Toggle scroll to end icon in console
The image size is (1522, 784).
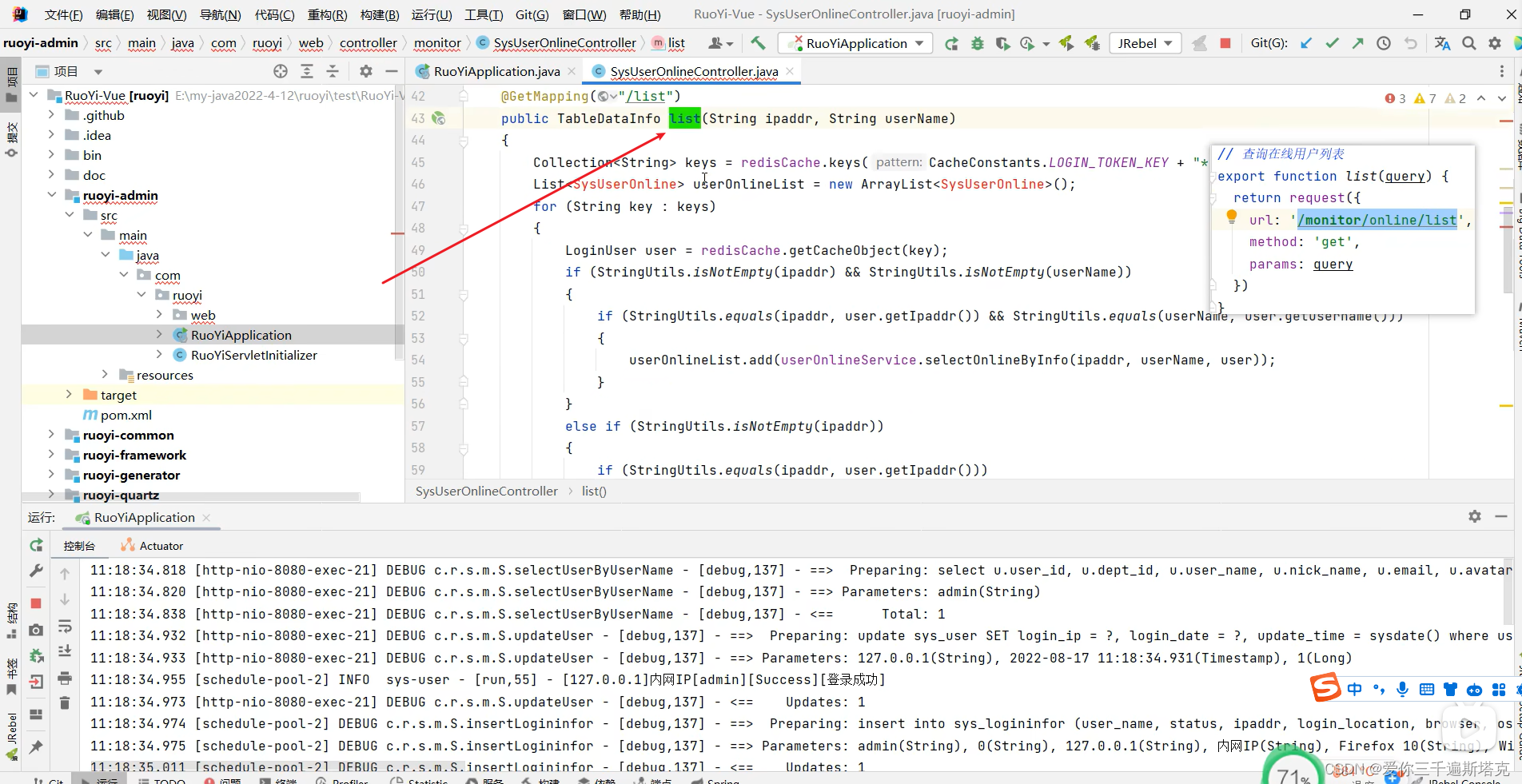65,652
